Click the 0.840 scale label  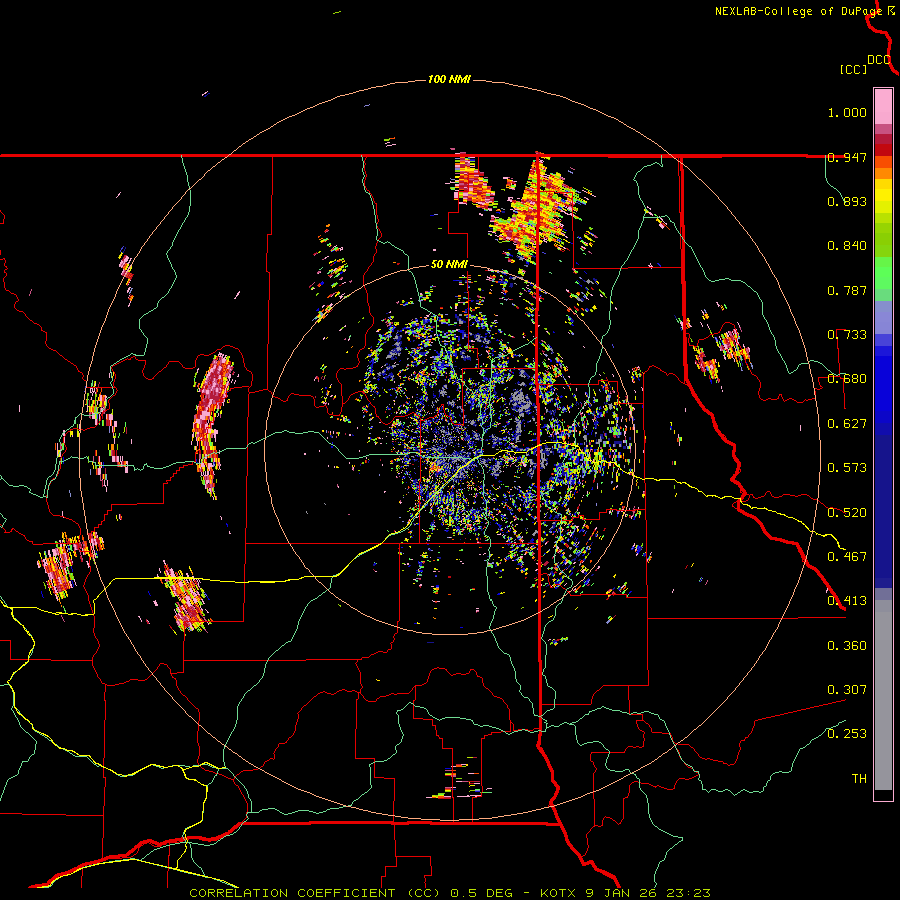[x=847, y=246]
